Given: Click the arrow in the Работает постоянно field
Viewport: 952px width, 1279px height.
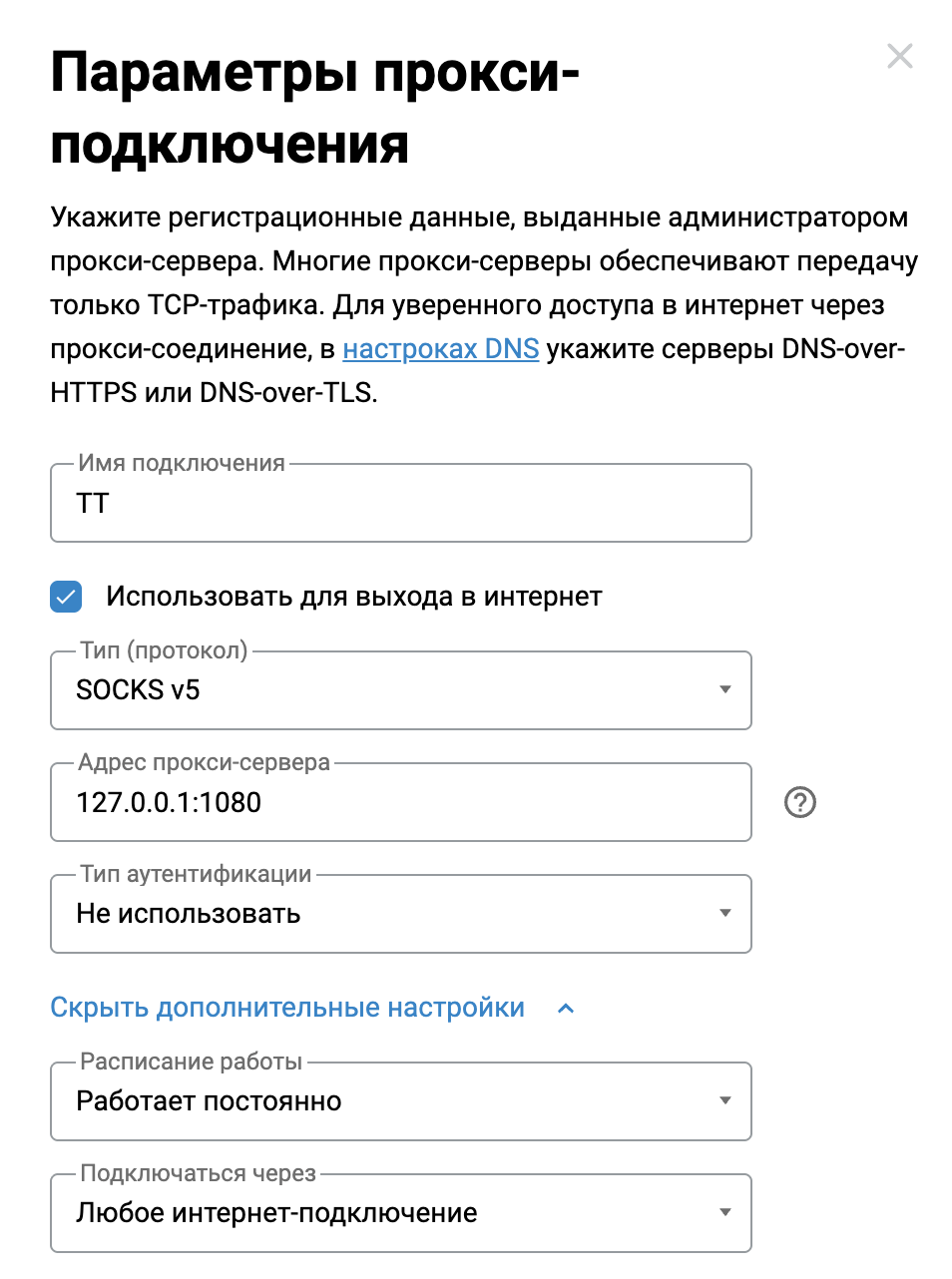Looking at the screenshot, I should (725, 1100).
